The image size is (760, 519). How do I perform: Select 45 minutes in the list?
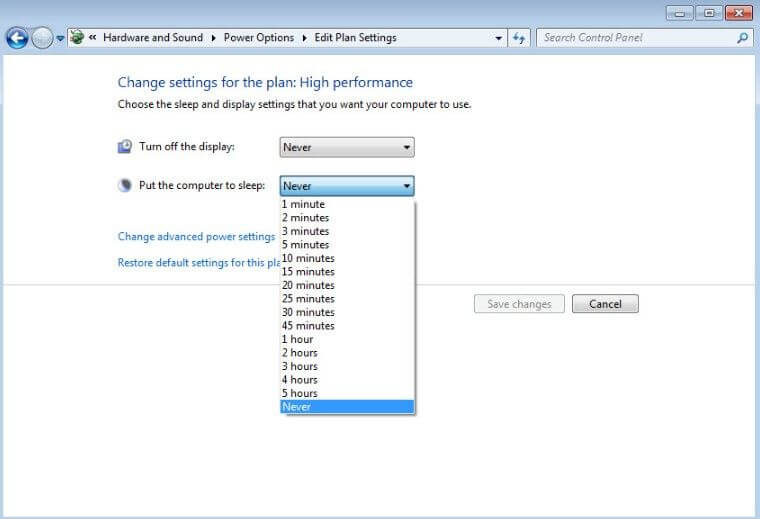pyautogui.click(x=308, y=326)
